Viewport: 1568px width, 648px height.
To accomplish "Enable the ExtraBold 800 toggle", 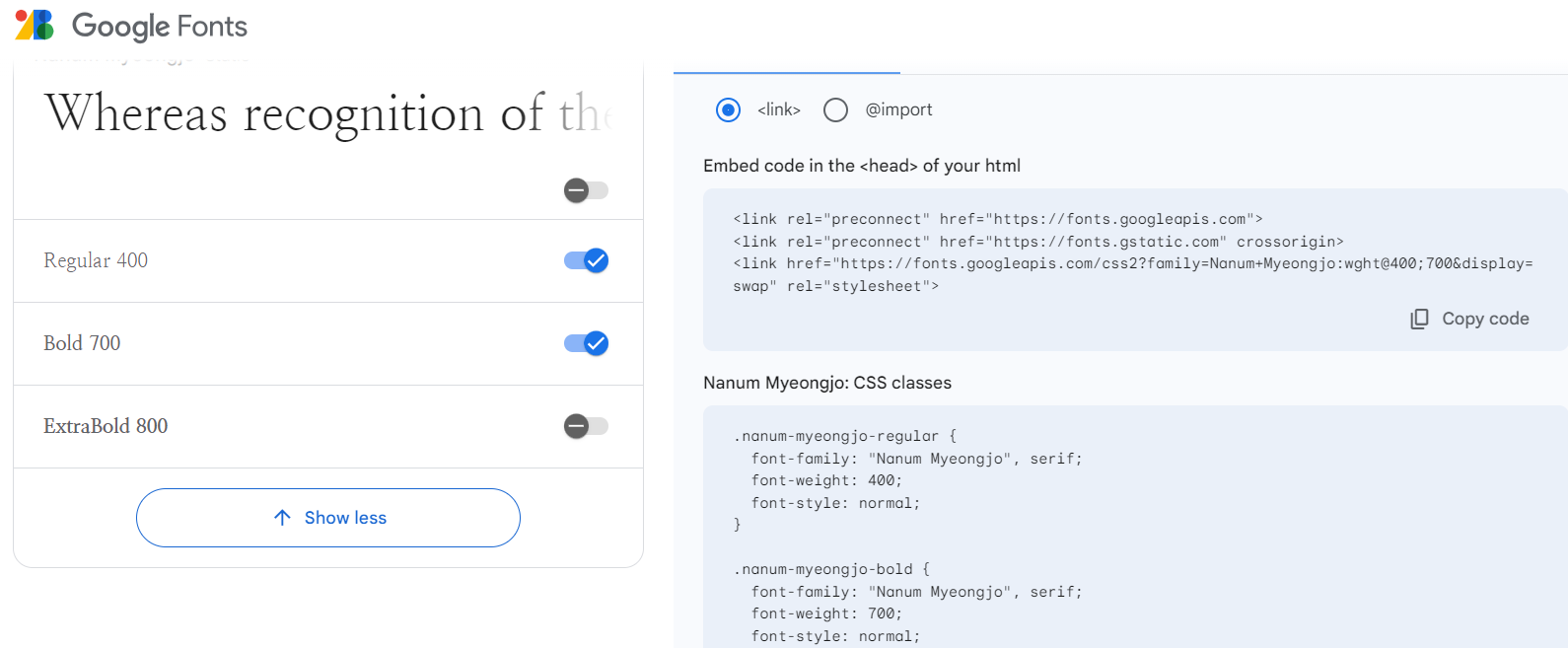I will pos(587,426).
